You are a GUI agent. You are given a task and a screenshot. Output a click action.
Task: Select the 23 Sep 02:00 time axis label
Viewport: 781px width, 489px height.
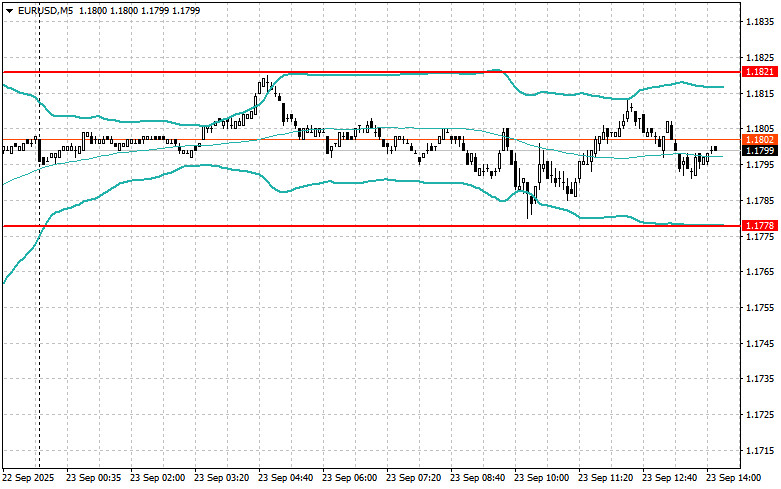(157, 478)
